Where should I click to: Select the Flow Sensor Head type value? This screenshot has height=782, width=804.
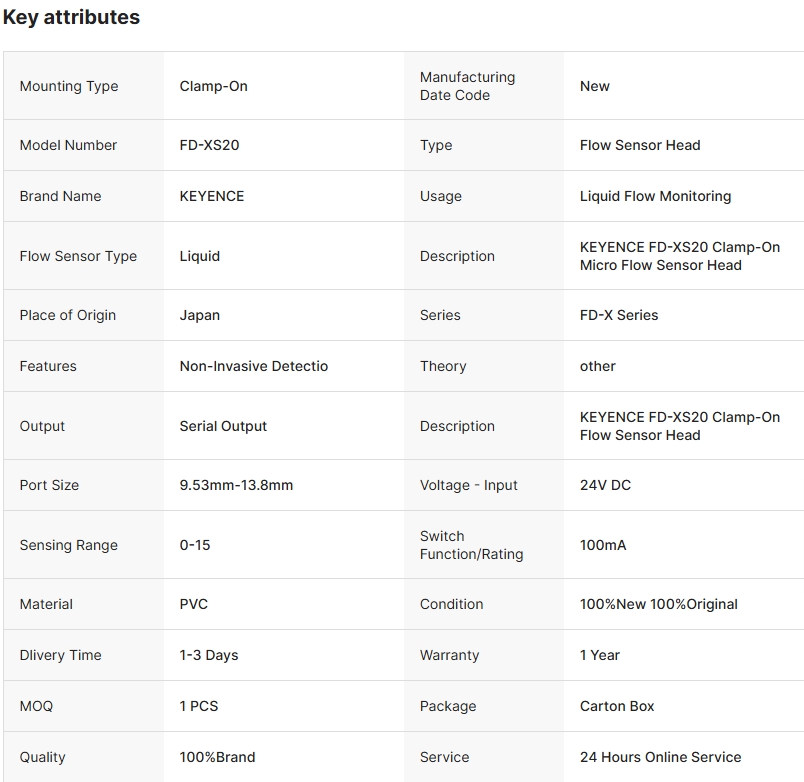[x=639, y=145]
